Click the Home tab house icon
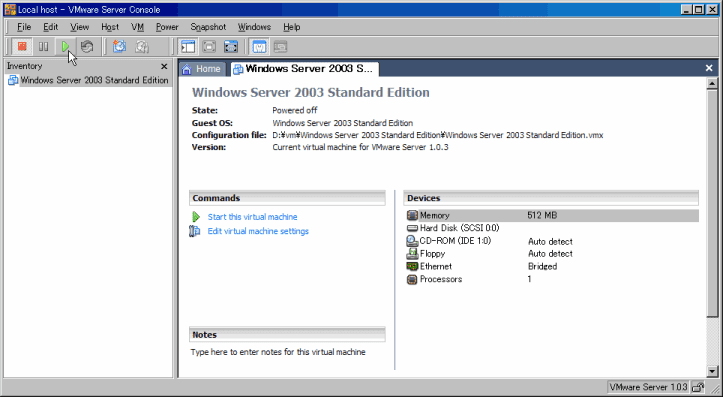Image resolution: width=723 pixels, height=397 pixels. (187, 70)
